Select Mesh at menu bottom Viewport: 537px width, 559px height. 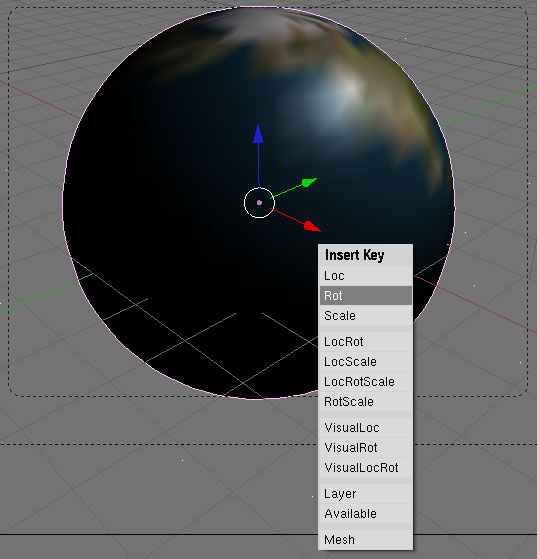coord(366,539)
